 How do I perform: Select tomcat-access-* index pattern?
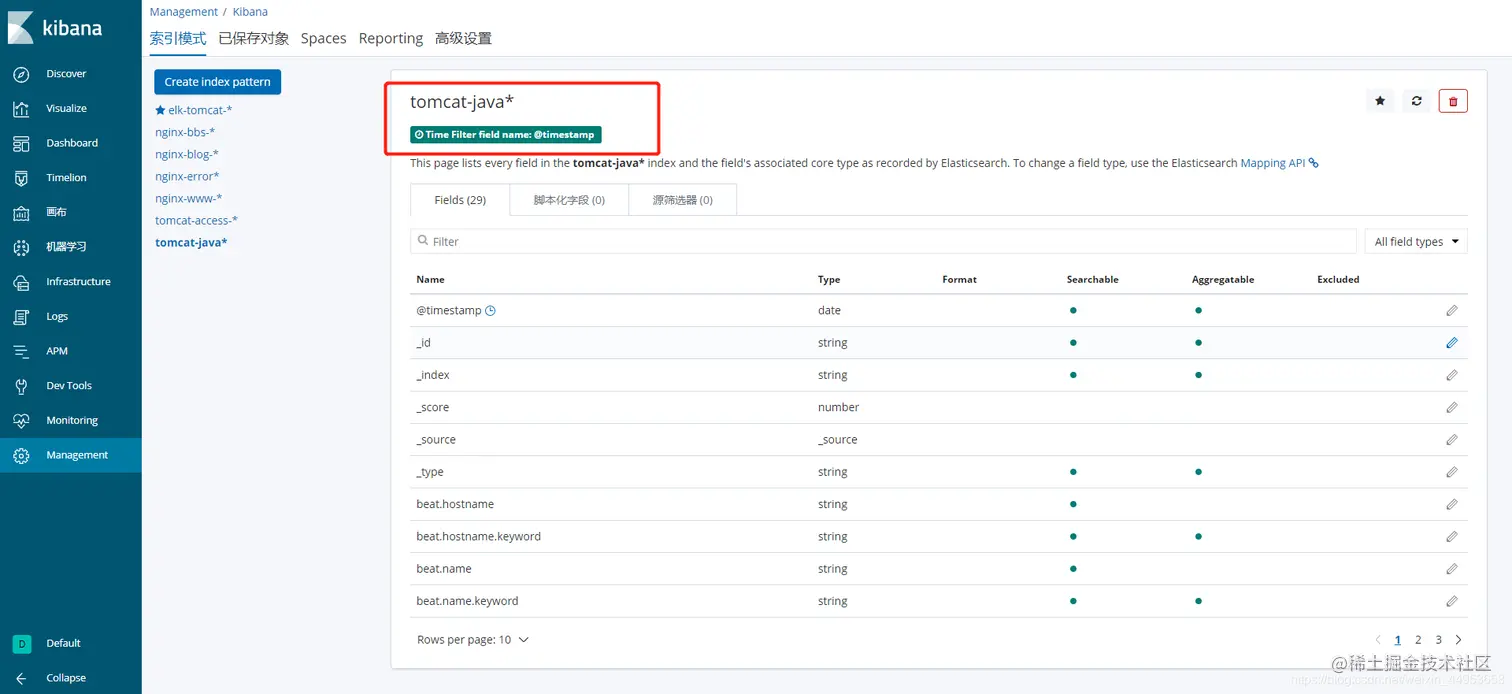pos(196,220)
